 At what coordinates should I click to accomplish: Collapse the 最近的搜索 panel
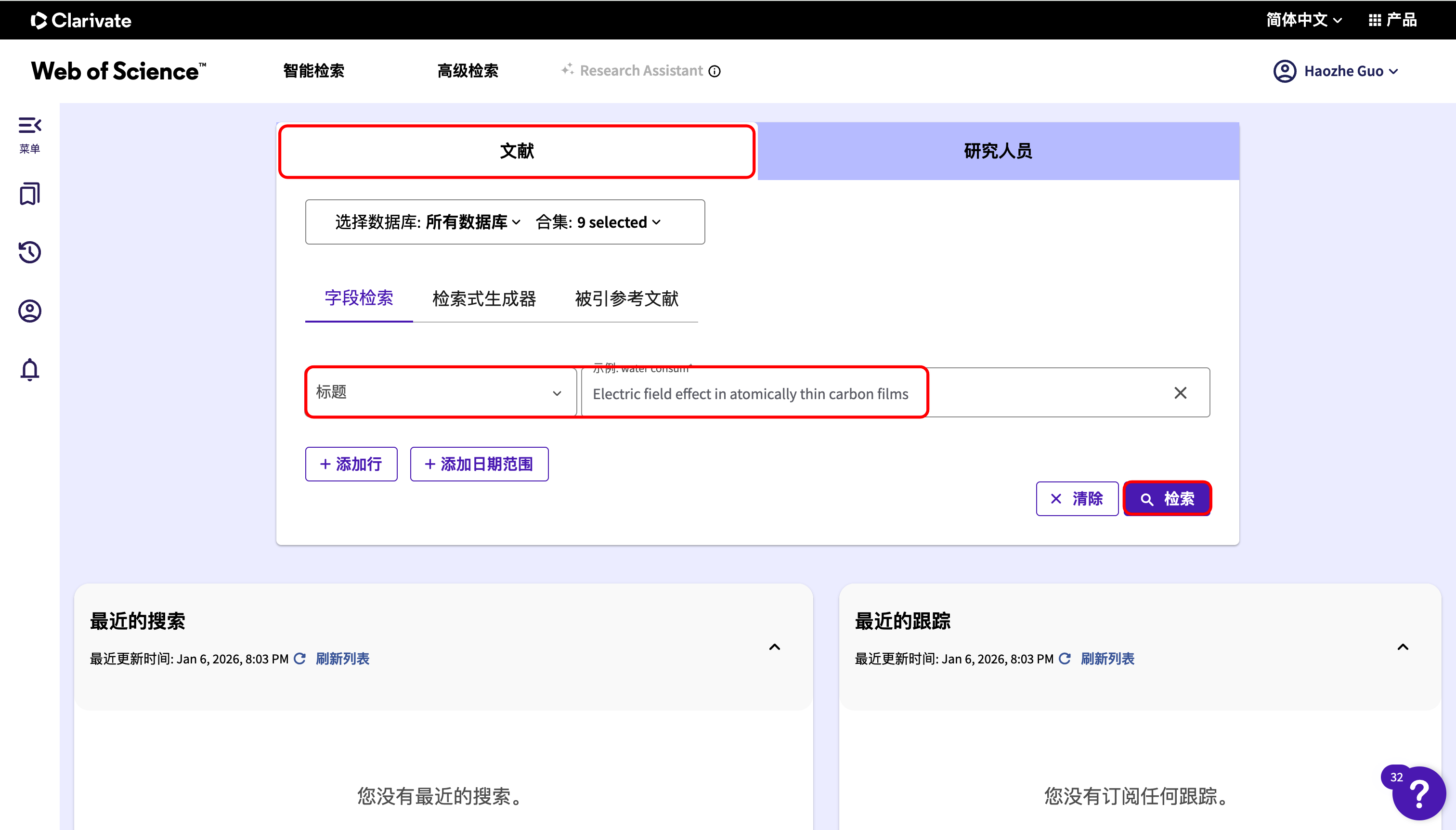pyautogui.click(x=774, y=647)
